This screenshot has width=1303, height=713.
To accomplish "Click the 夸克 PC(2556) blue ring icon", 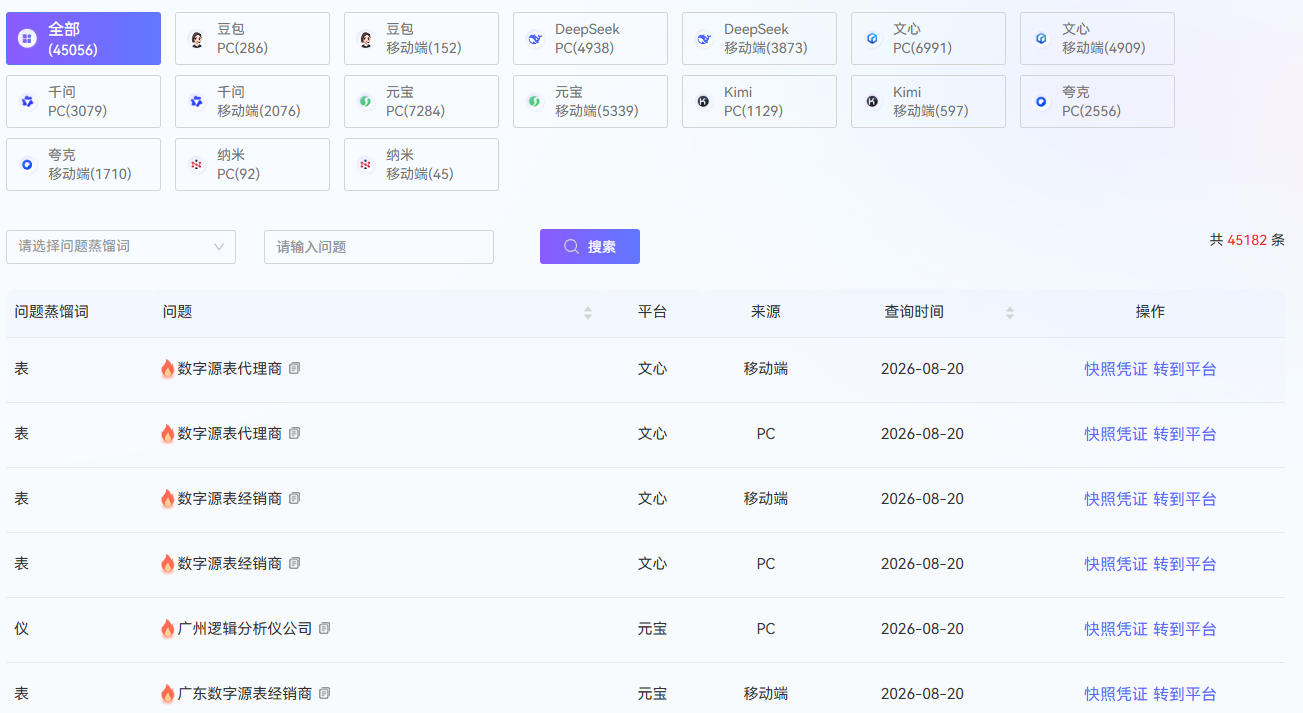I will pos(1042,101).
